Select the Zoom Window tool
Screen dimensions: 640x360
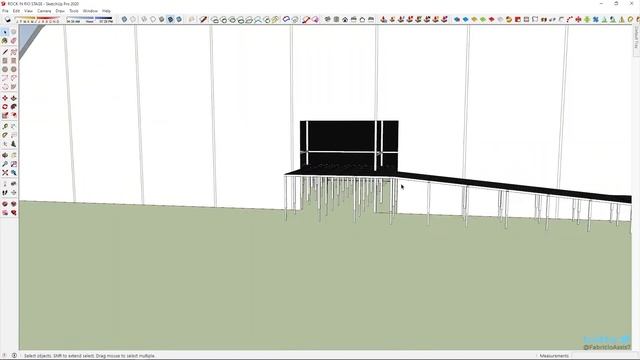coord(13,164)
